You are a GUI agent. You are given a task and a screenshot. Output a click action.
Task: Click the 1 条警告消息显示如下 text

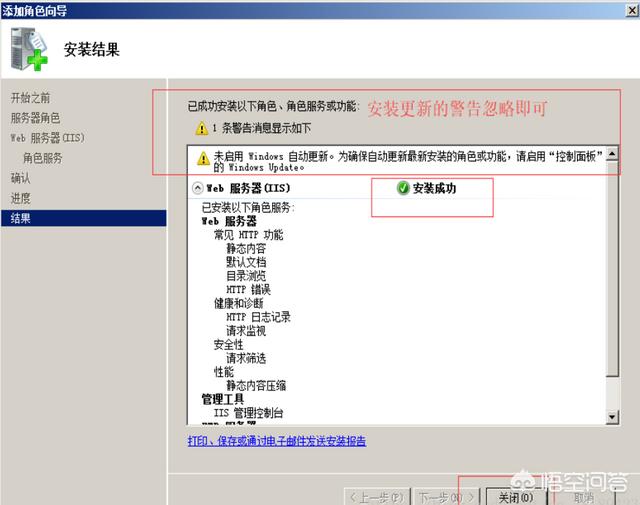click(262, 128)
